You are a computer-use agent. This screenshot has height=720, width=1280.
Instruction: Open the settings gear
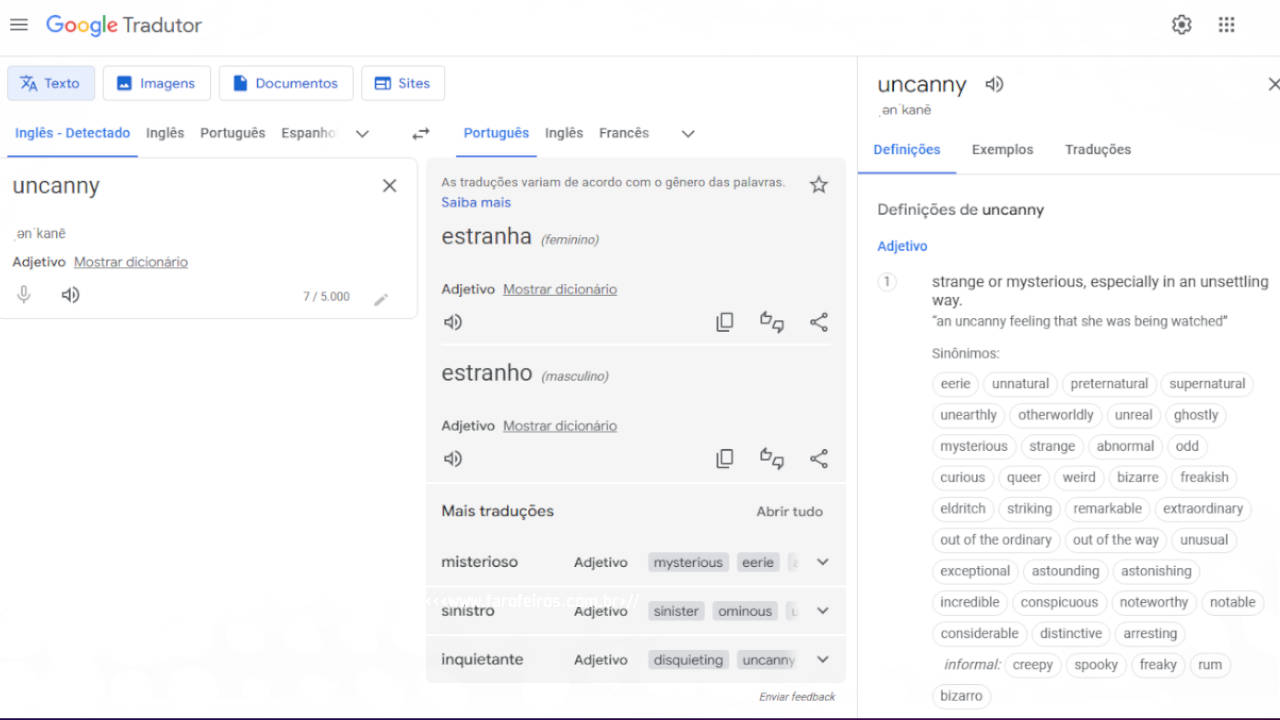coord(1182,25)
